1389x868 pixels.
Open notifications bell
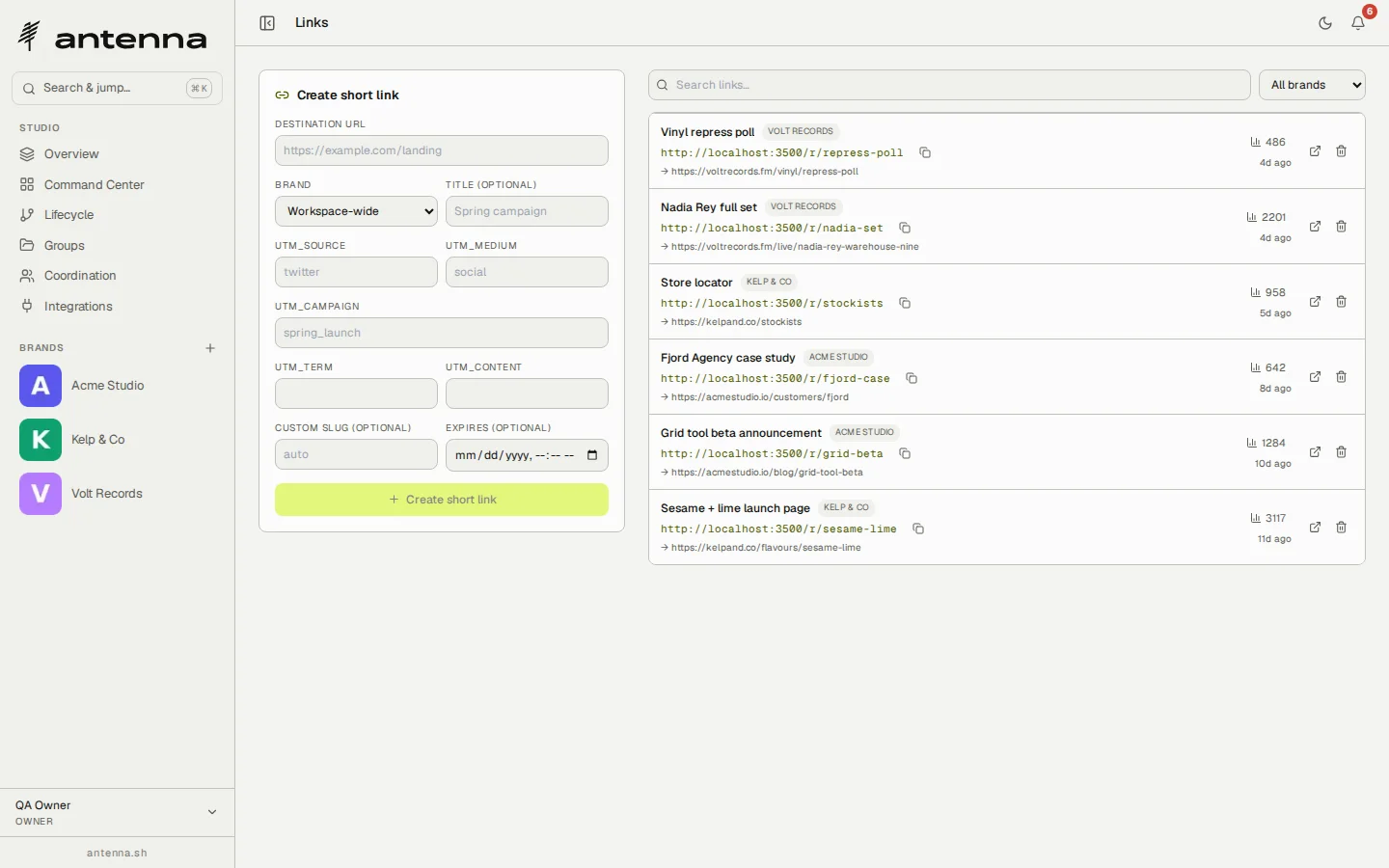coord(1358,23)
